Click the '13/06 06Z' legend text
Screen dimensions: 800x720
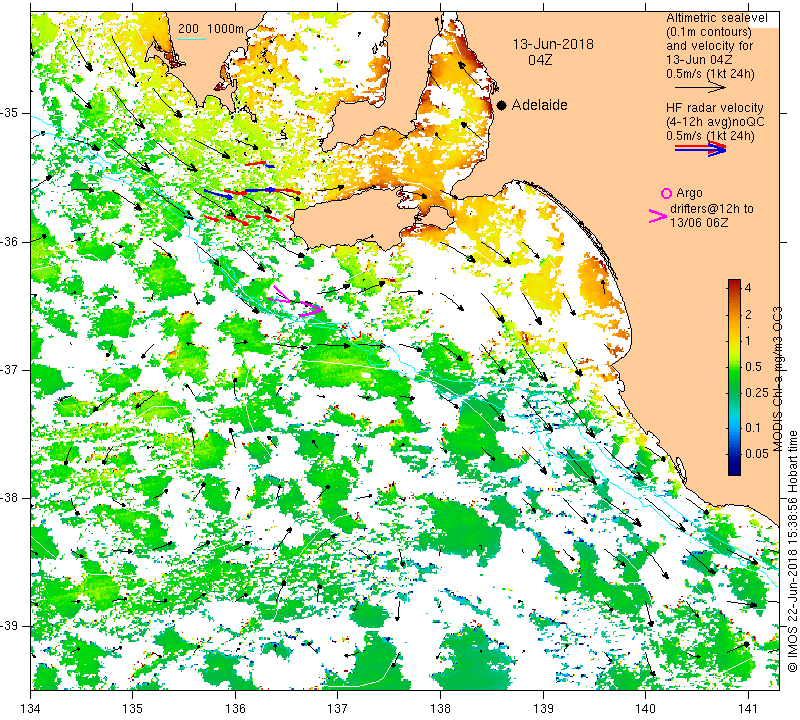click(x=698, y=222)
